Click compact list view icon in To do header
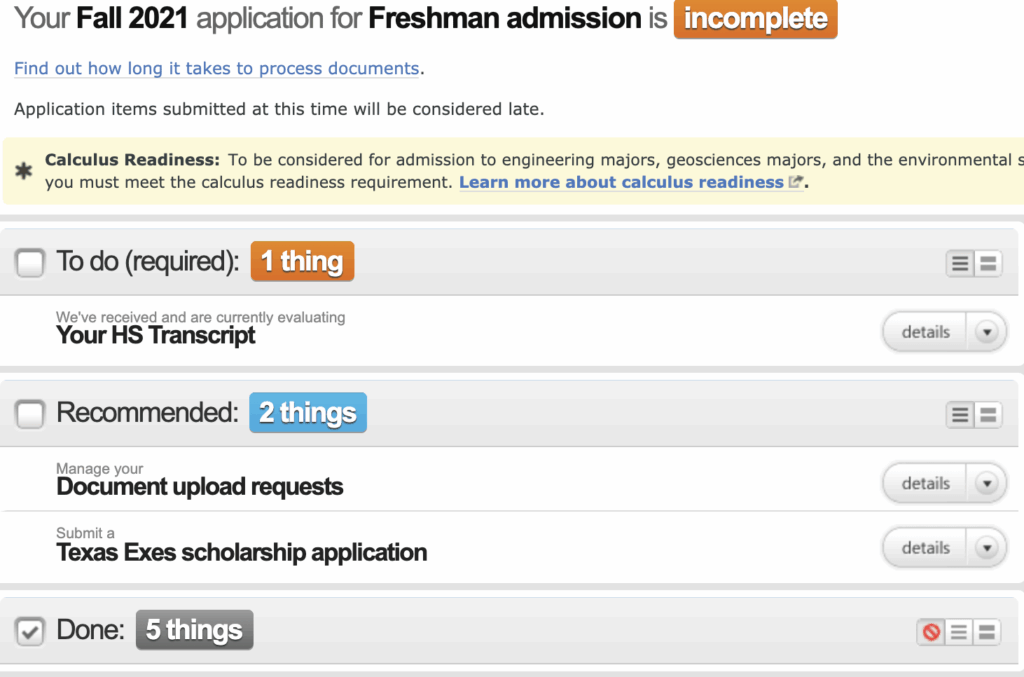This screenshot has width=1024, height=677. pos(960,263)
